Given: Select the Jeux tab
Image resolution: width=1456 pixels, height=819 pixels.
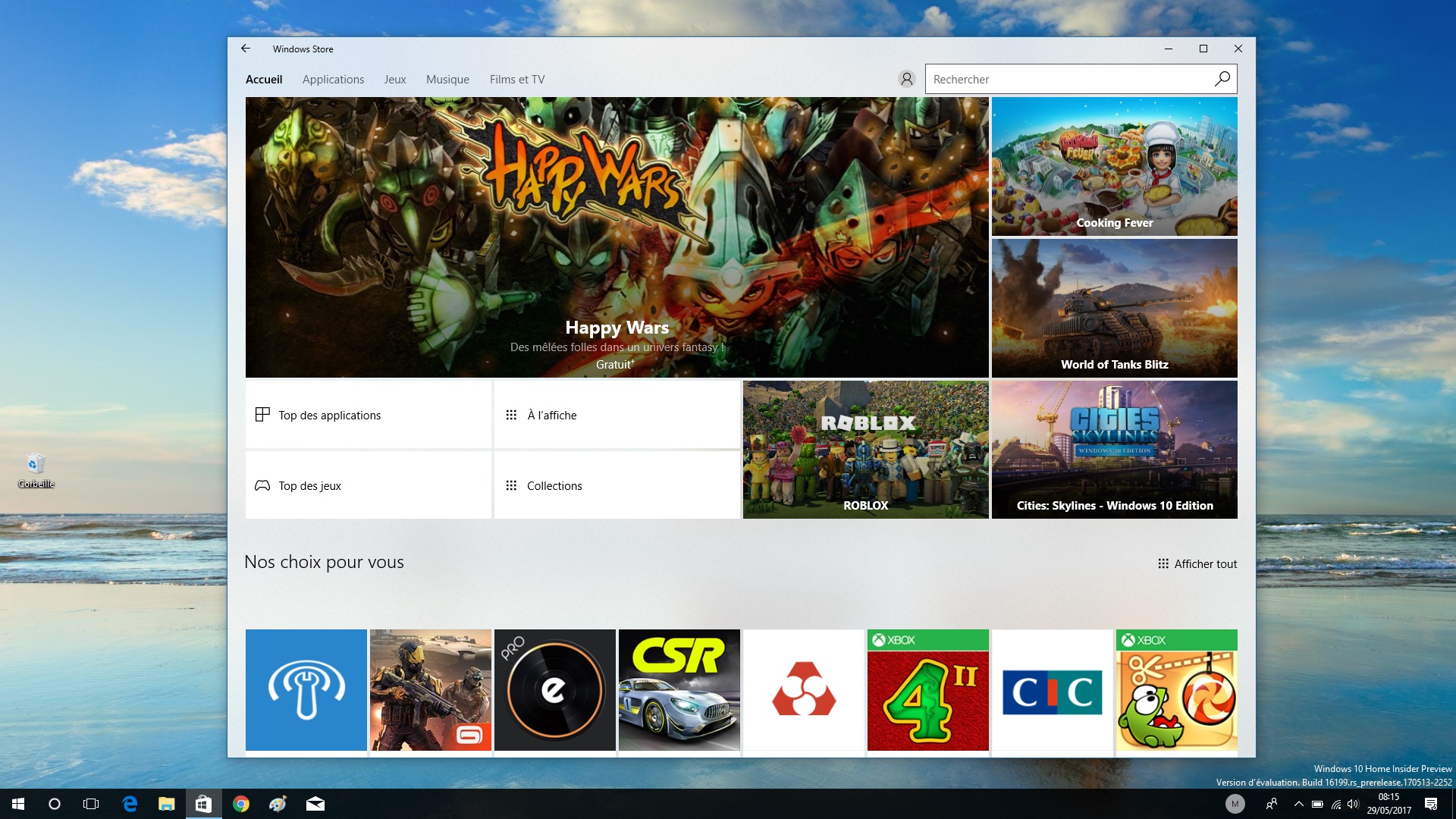Looking at the screenshot, I should coord(395,79).
